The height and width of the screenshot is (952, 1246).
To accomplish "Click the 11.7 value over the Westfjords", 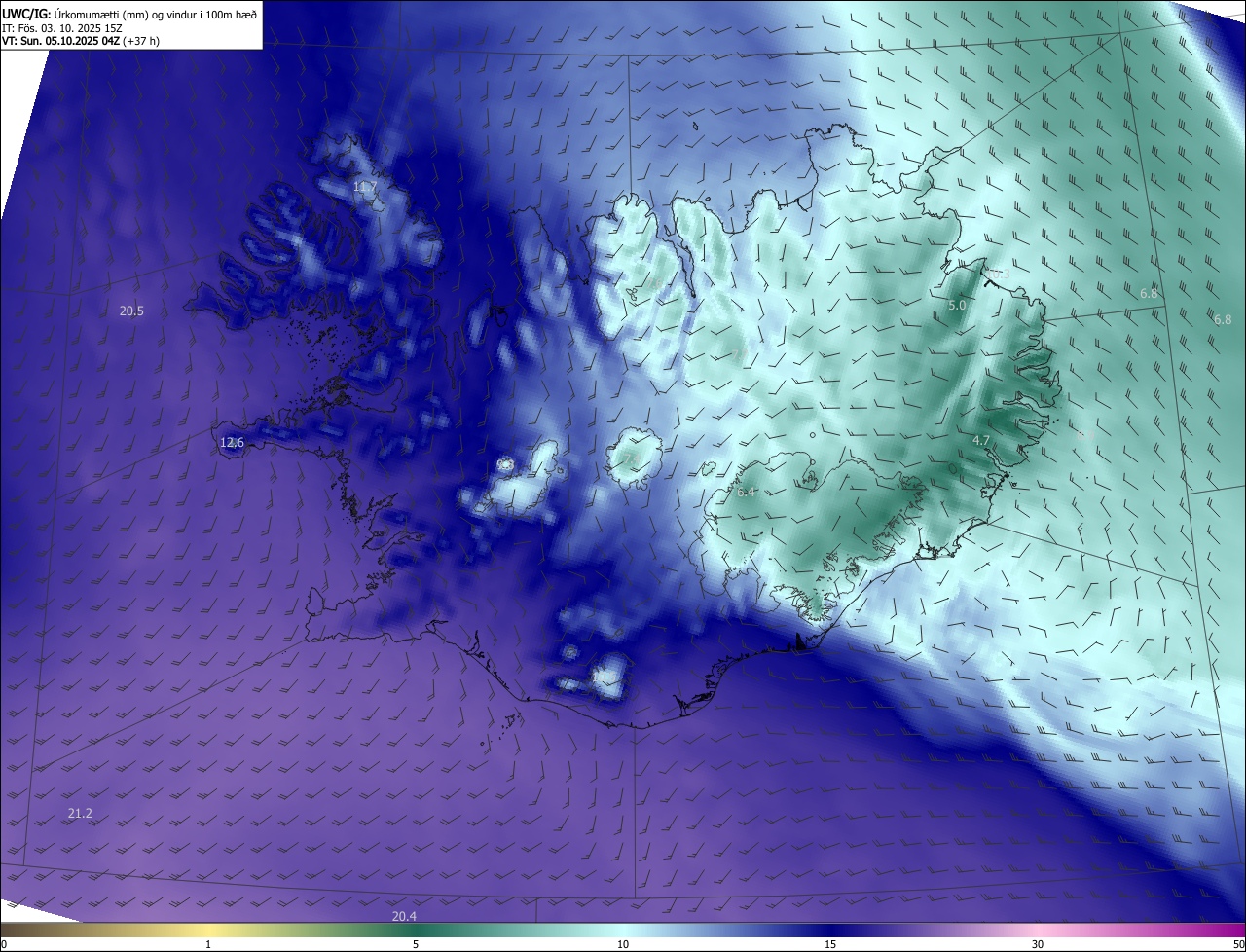I will (365, 186).
